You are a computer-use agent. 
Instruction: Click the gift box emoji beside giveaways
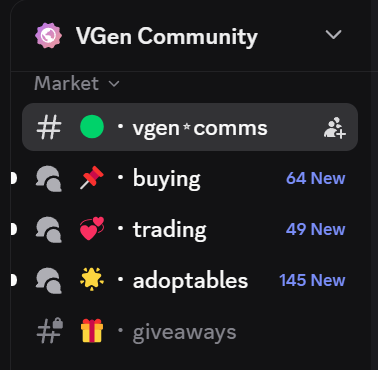(92, 330)
